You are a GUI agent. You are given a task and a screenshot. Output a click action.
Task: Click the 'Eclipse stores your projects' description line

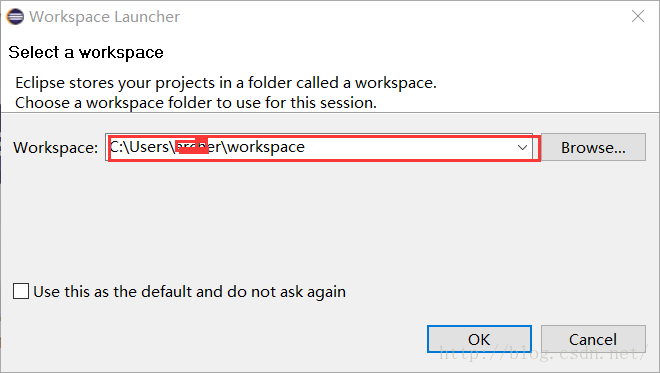click(x=226, y=83)
